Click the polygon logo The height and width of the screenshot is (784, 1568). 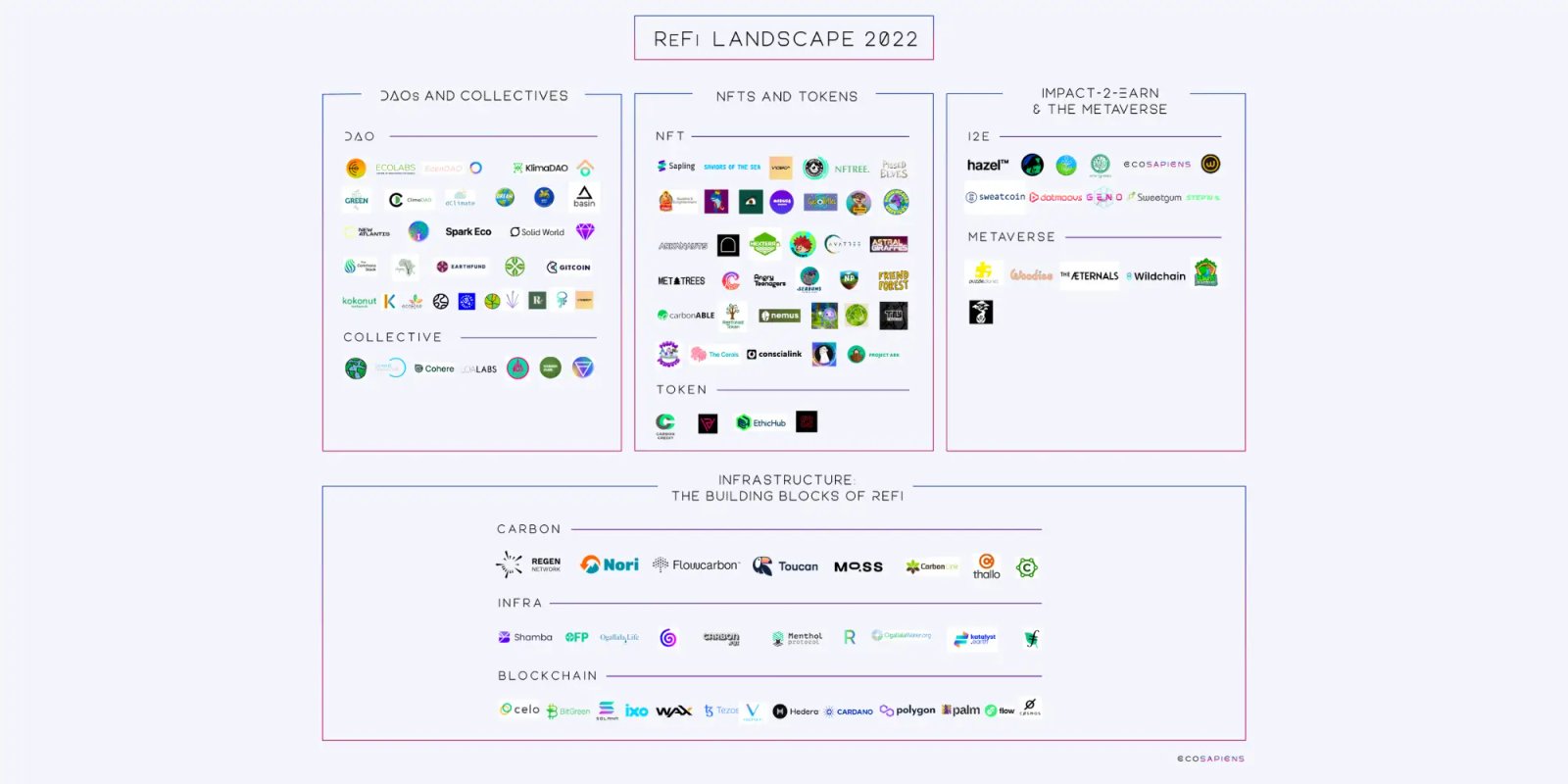pyautogui.click(x=907, y=710)
